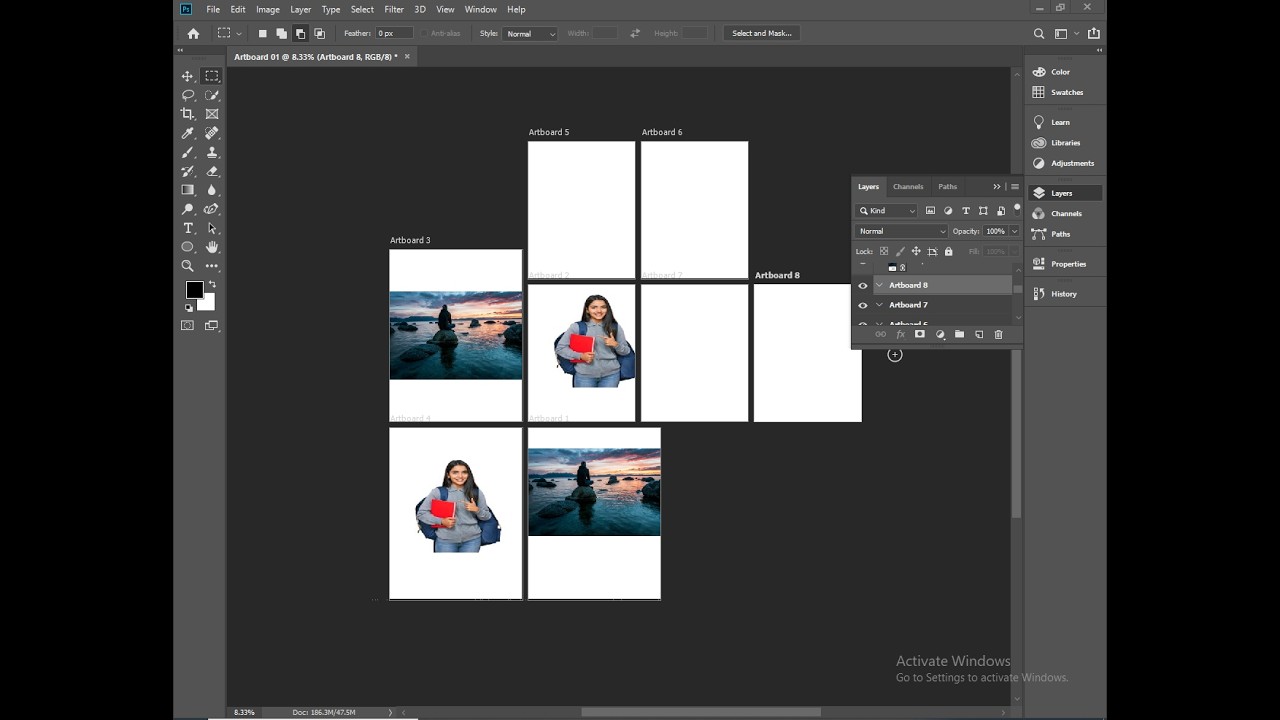Open the Filter menu
The height and width of the screenshot is (720, 1280).
point(394,9)
